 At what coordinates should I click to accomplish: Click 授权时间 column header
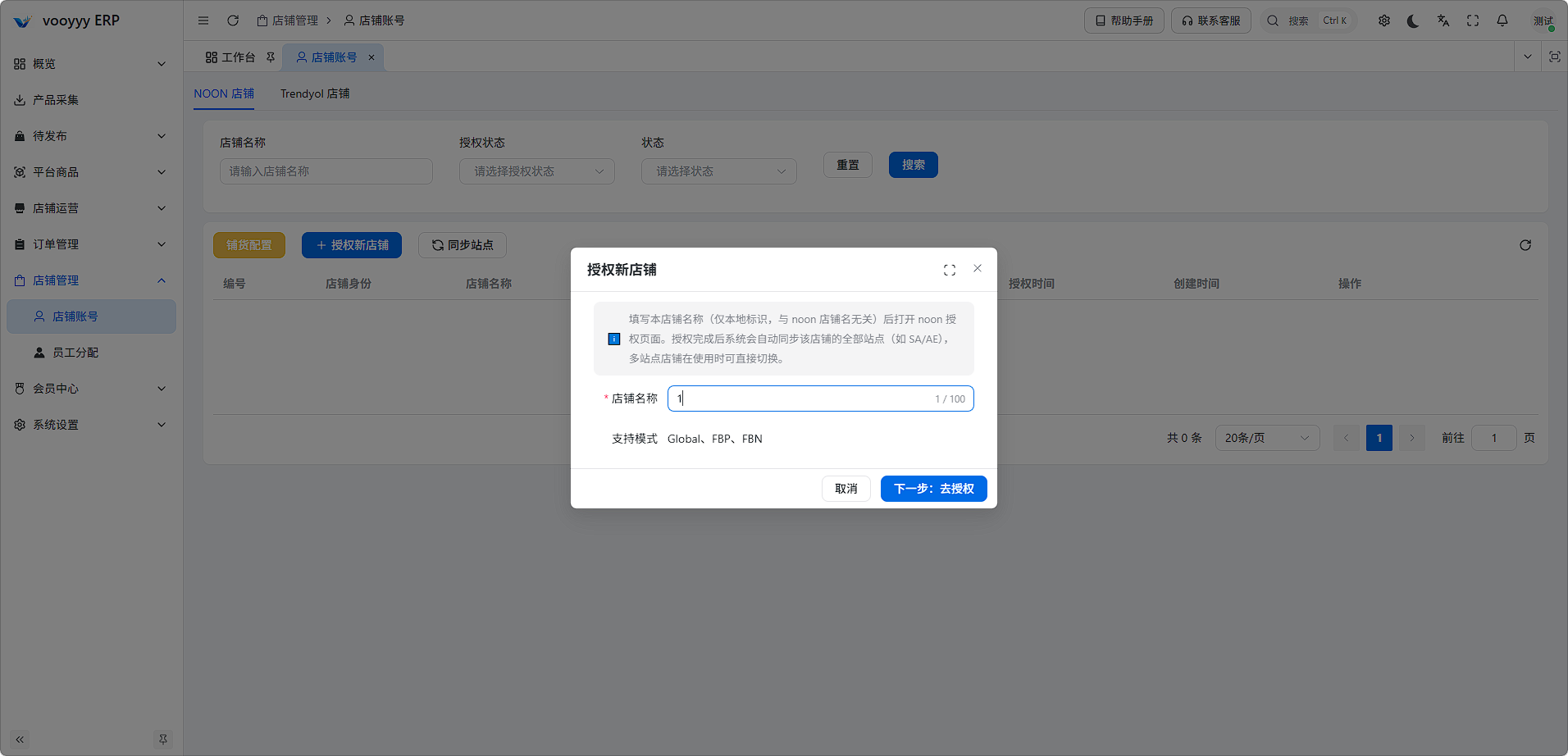click(x=1032, y=284)
